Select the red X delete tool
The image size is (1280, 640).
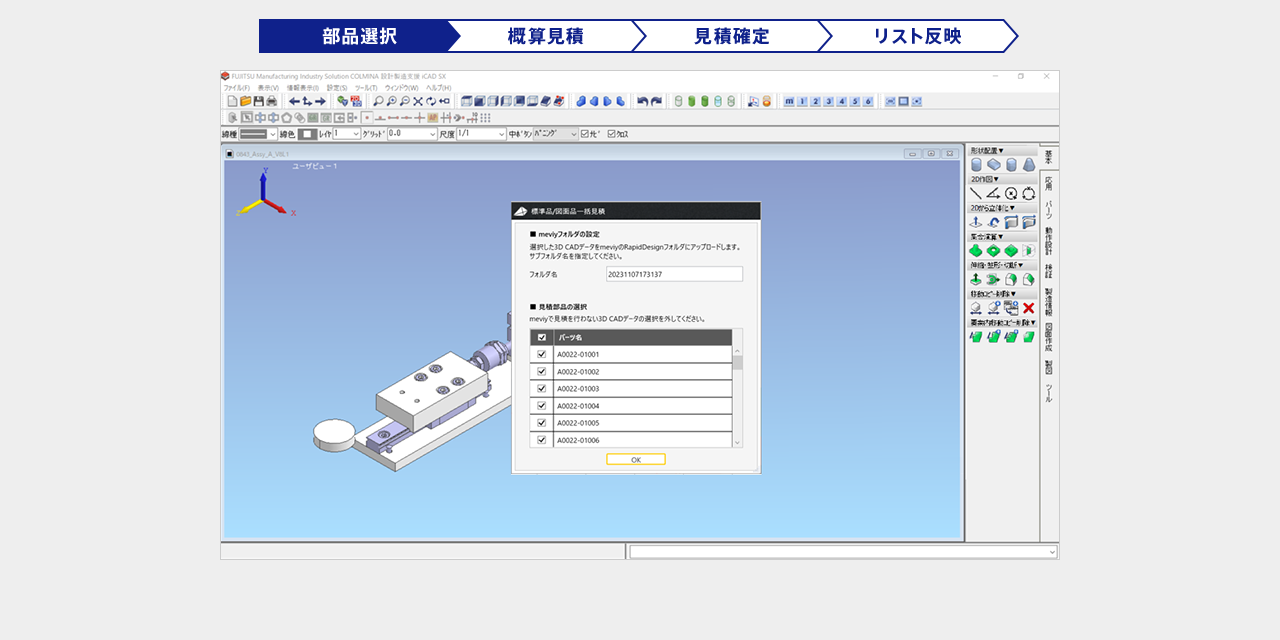click(x=1028, y=308)
